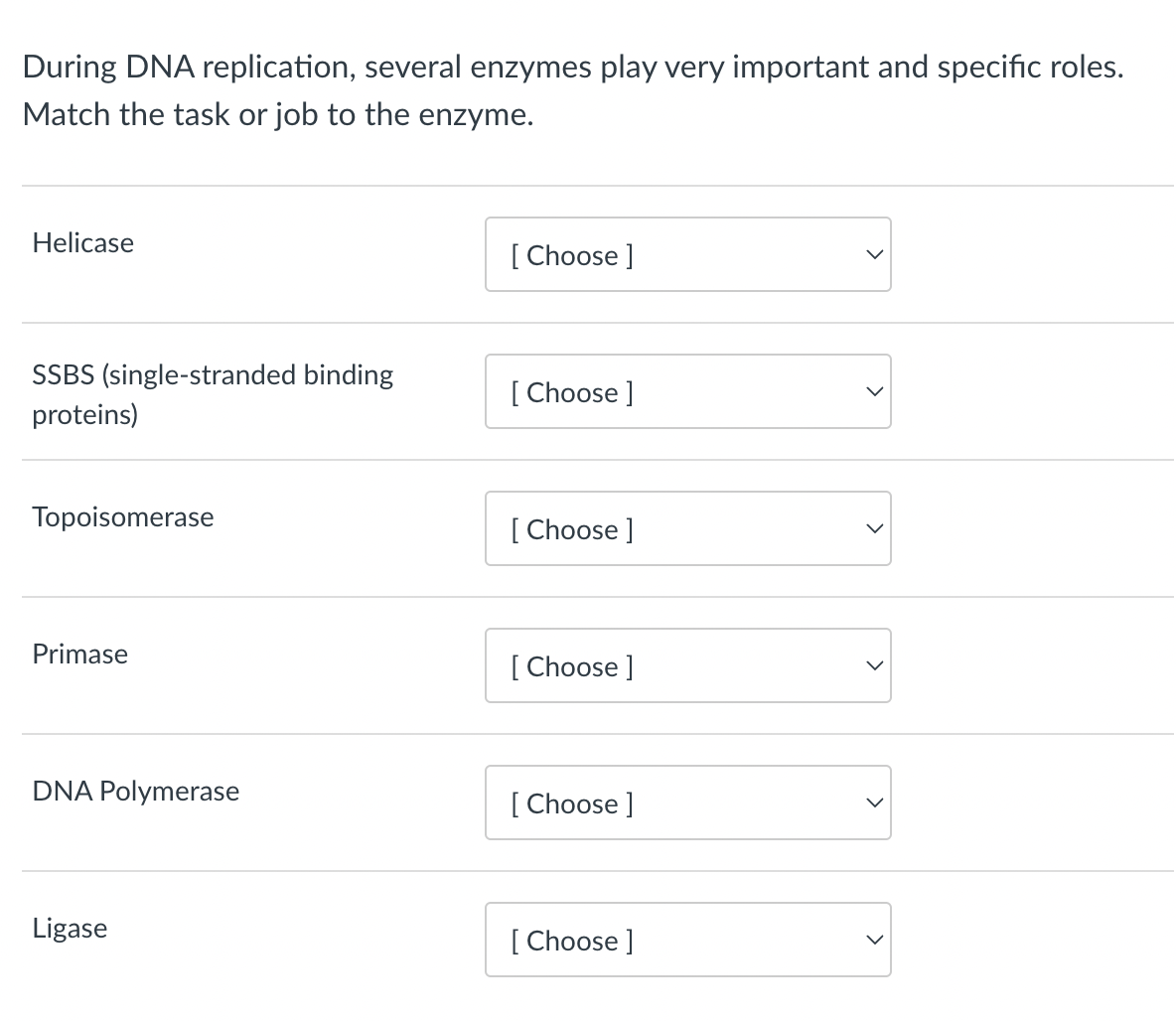
Task: Click the chevron arrow in Primase's select box
Action: (x=872, y=666)
